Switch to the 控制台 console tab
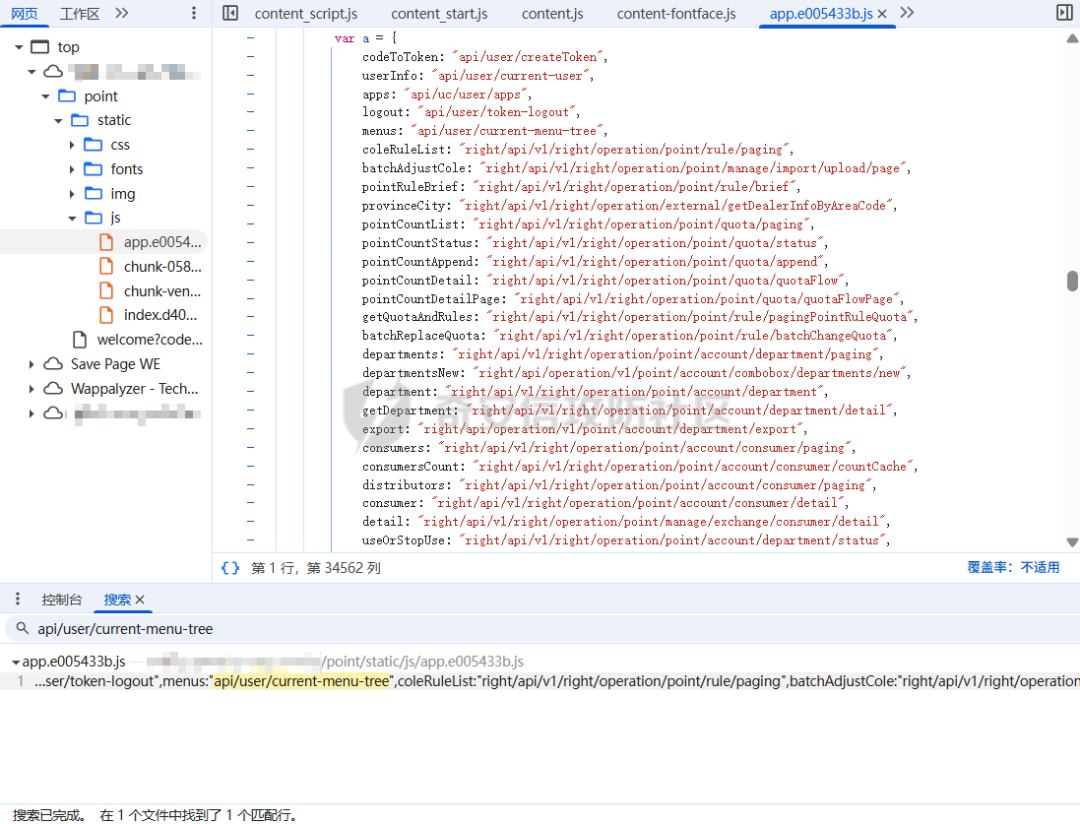The height and width of the screenshot is (824, 1080). click(61, 599)
